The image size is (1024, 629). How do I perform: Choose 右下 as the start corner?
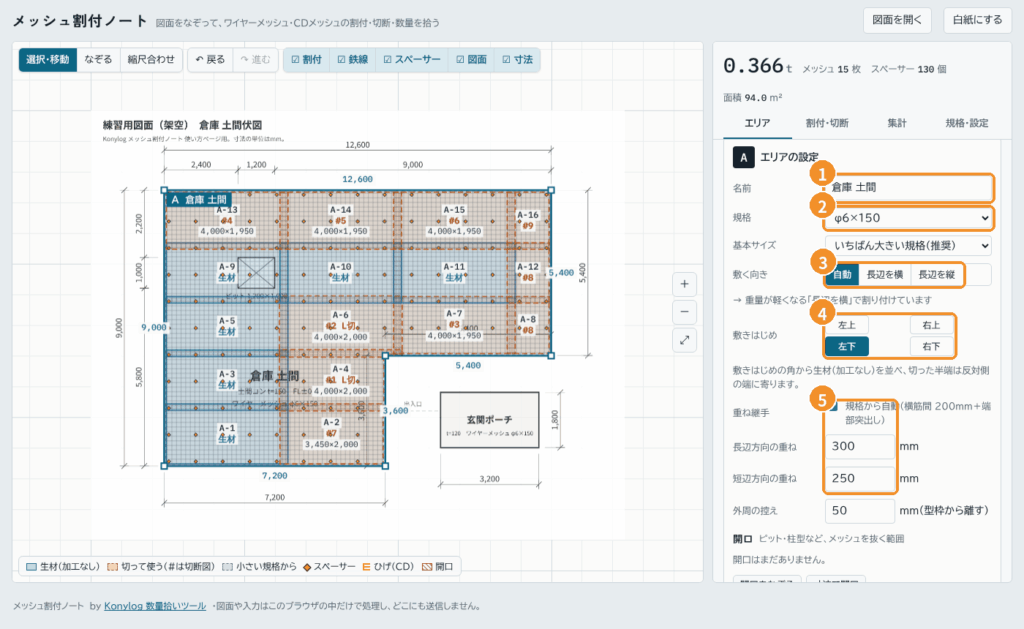931,346
